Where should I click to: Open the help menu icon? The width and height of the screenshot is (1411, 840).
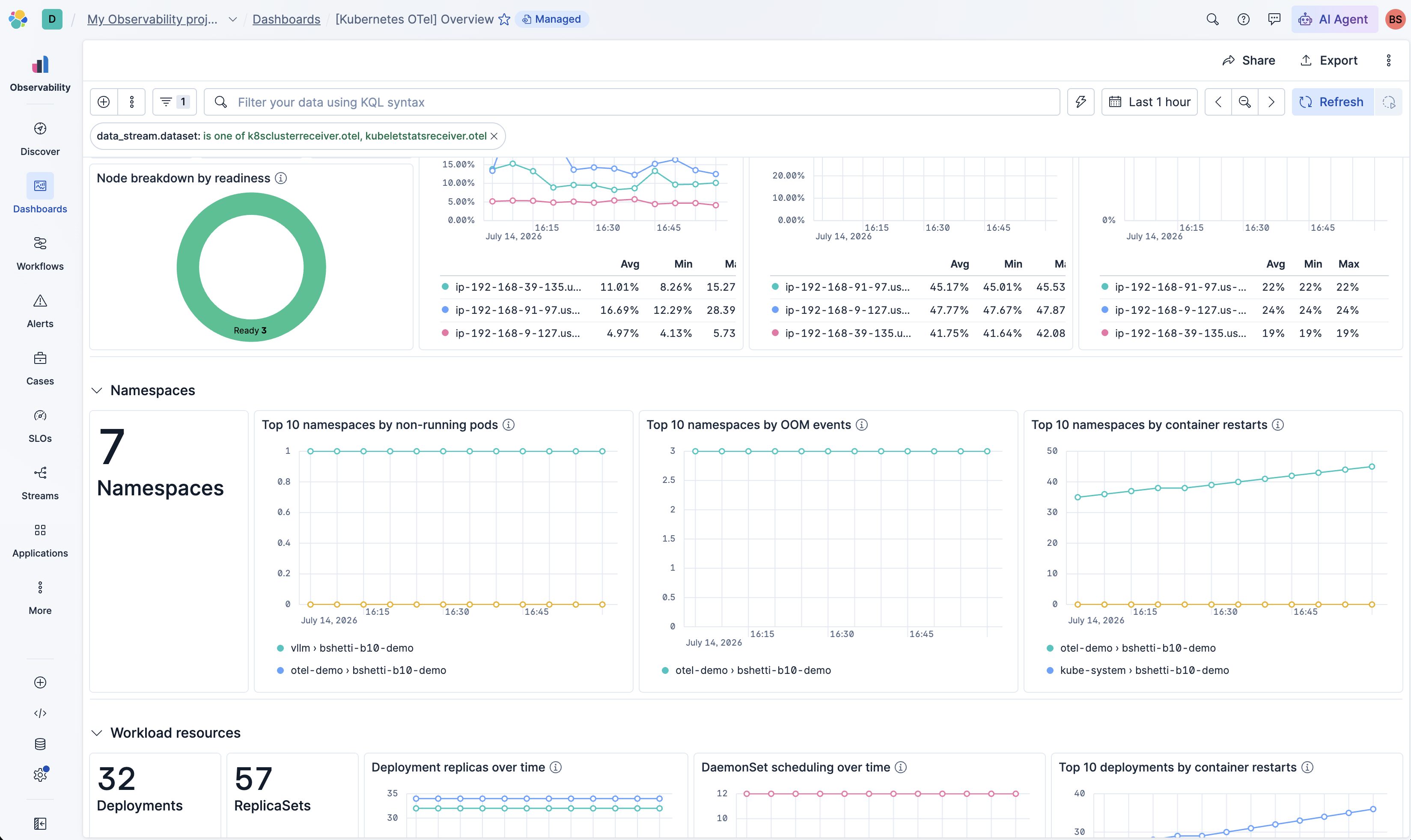(x=1244, y=19)
